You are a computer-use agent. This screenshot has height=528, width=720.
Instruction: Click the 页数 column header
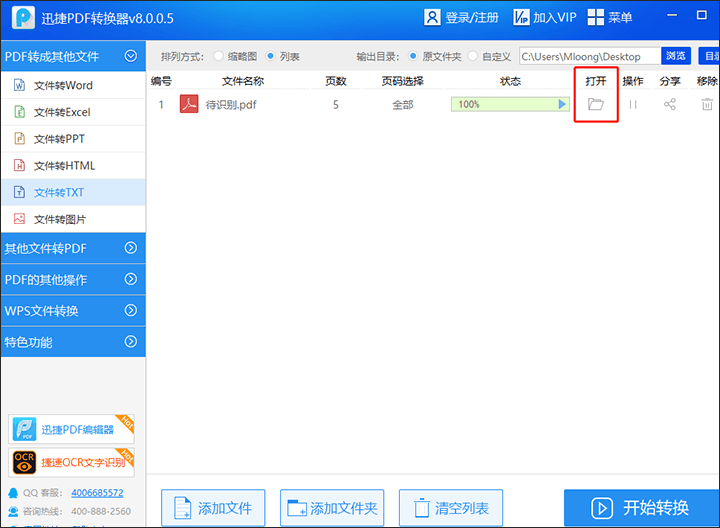[x=336, y=81]
